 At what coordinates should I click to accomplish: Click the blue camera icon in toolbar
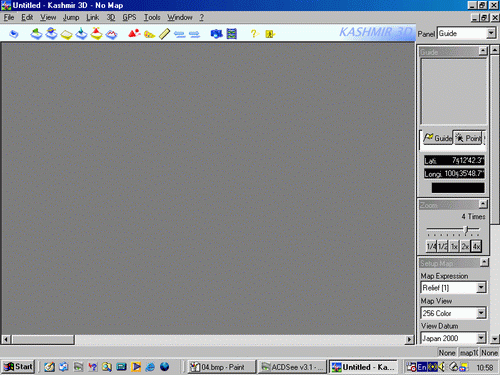click(x=217, y=34)
